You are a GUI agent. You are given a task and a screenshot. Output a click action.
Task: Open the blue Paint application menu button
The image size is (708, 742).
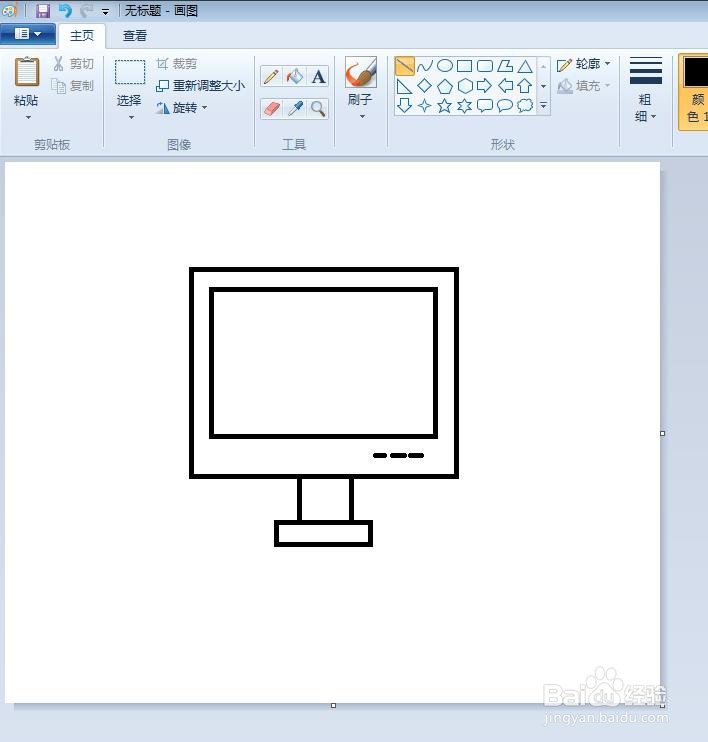(x=28, y=35)
